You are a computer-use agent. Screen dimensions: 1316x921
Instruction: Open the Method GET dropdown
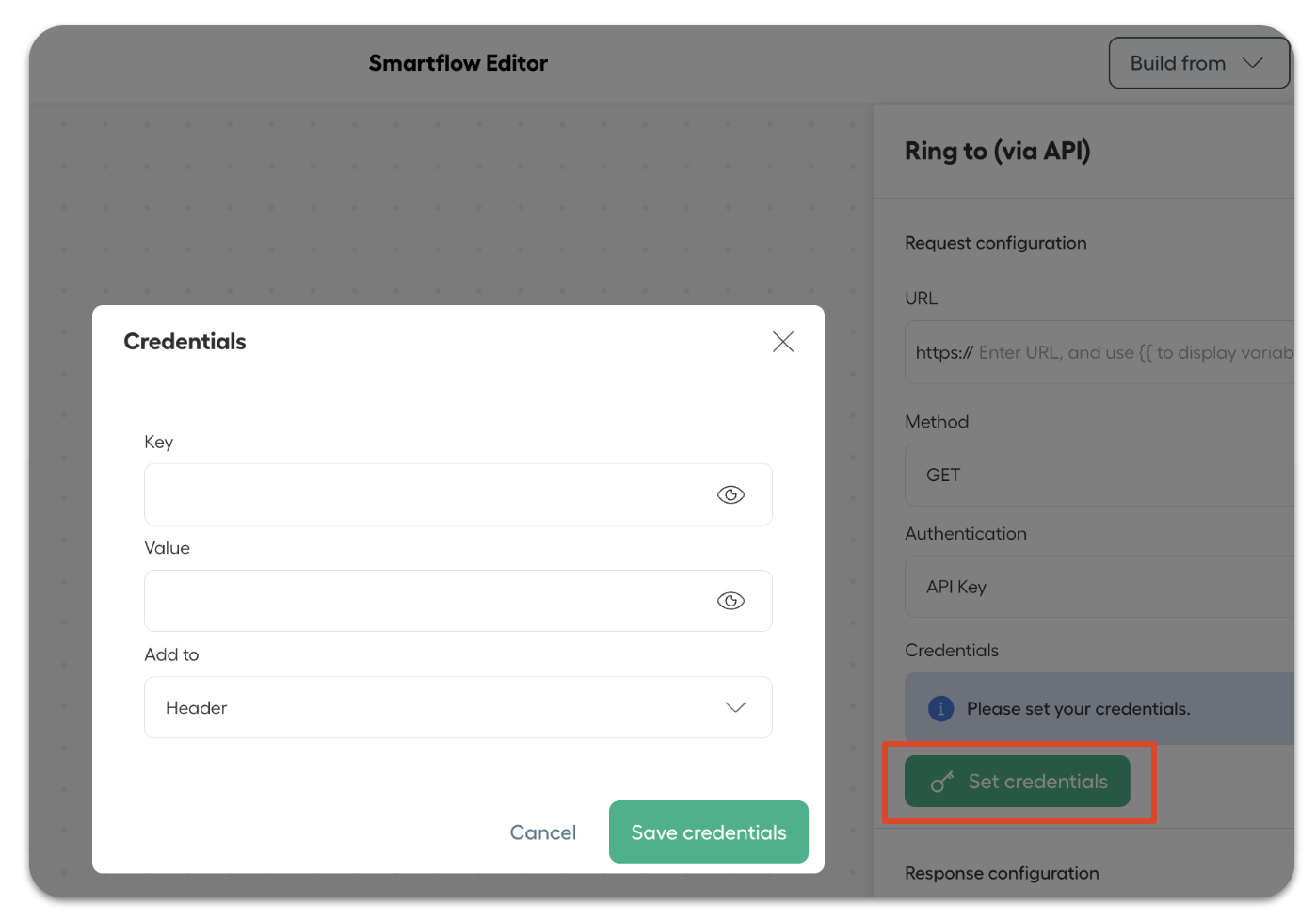click(1099, 475)
